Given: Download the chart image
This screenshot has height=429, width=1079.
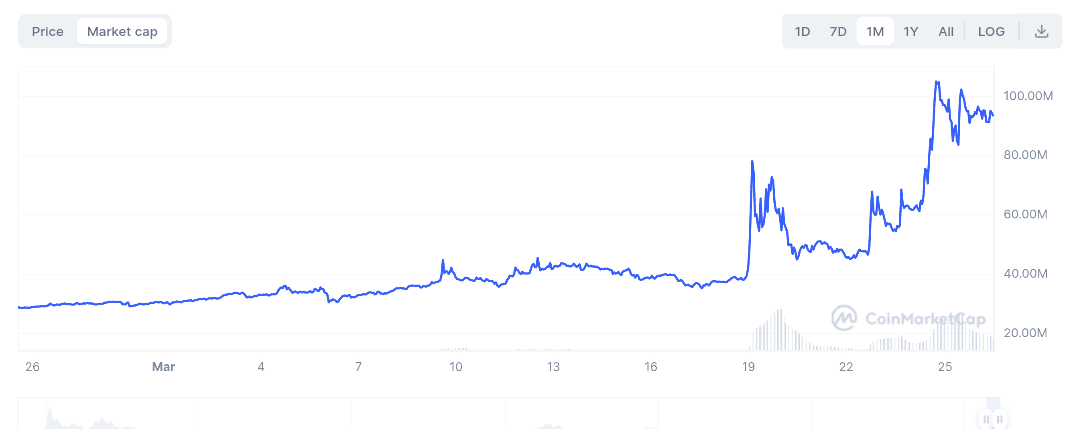Looking at the screenshot, I should coord(1041,31).
